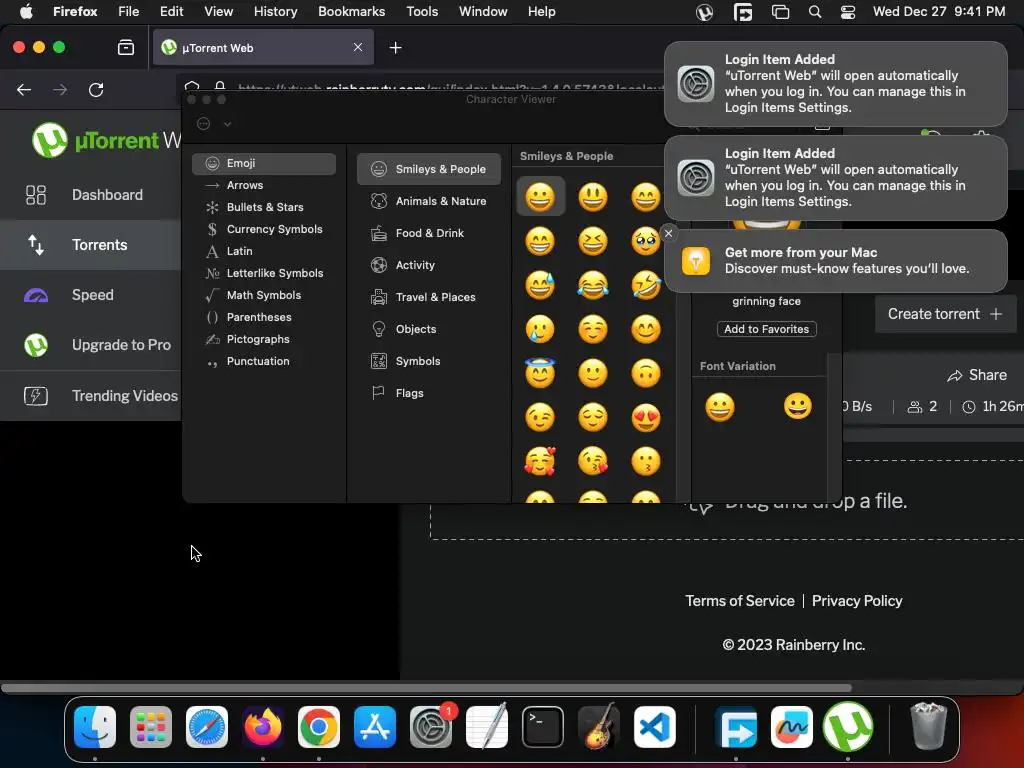Click the Create torrent button
Screen dimensions: 1024x768
point(944,314)
